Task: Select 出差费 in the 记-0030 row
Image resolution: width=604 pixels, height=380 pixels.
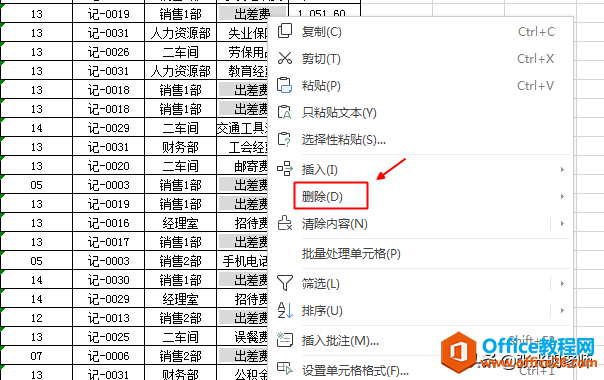Action: [x=243, y=280]
